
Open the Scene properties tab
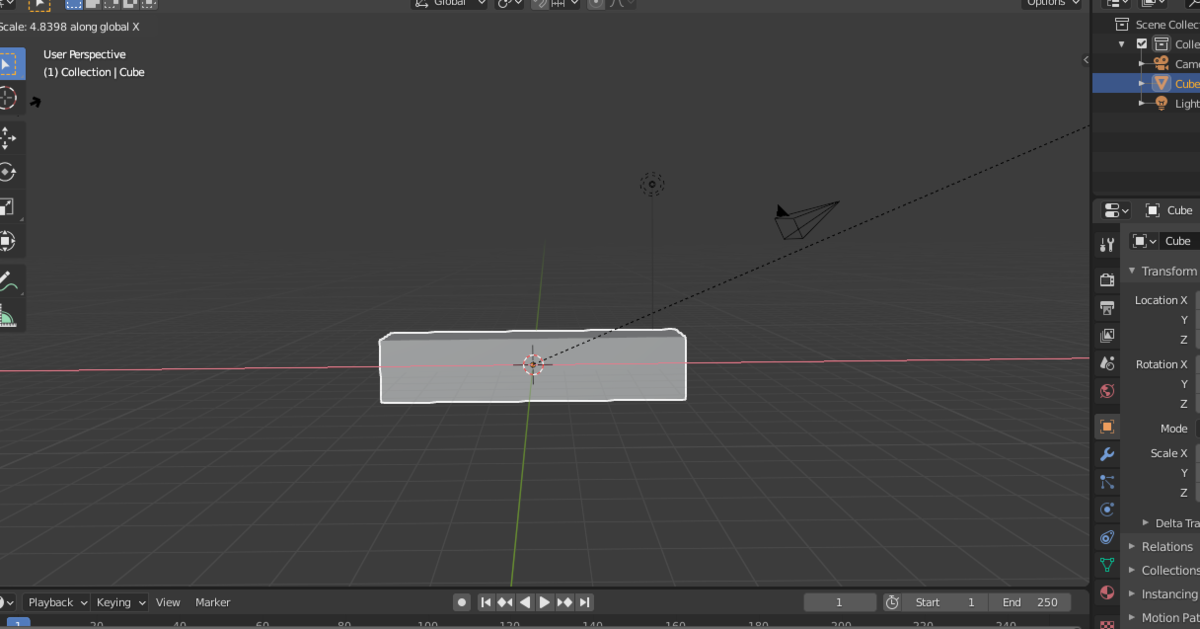click(x=1106, y=363)
